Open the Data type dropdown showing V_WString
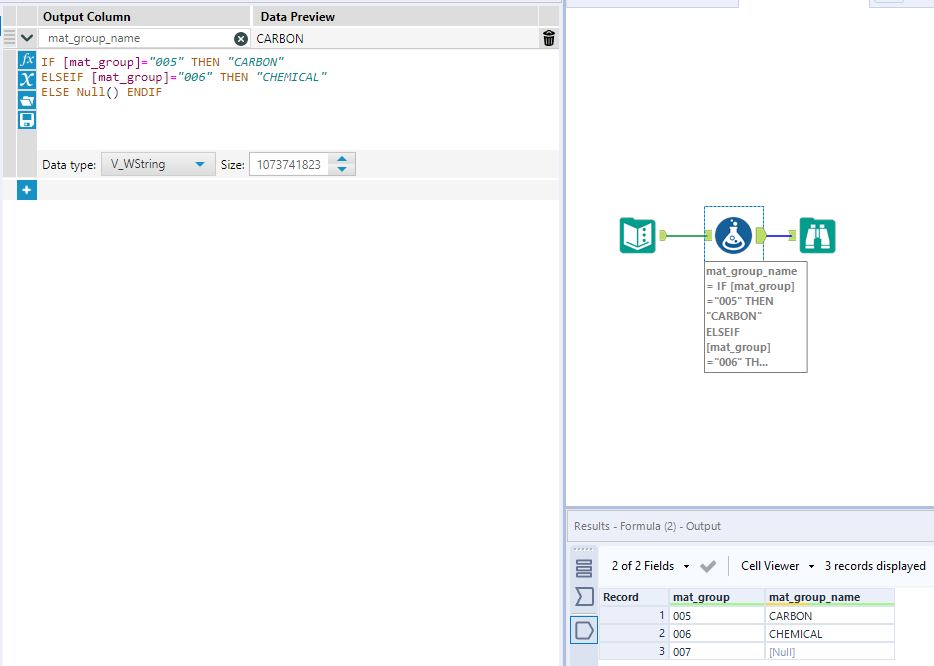Viewport: 934px width, 666px height. point(157,163)
